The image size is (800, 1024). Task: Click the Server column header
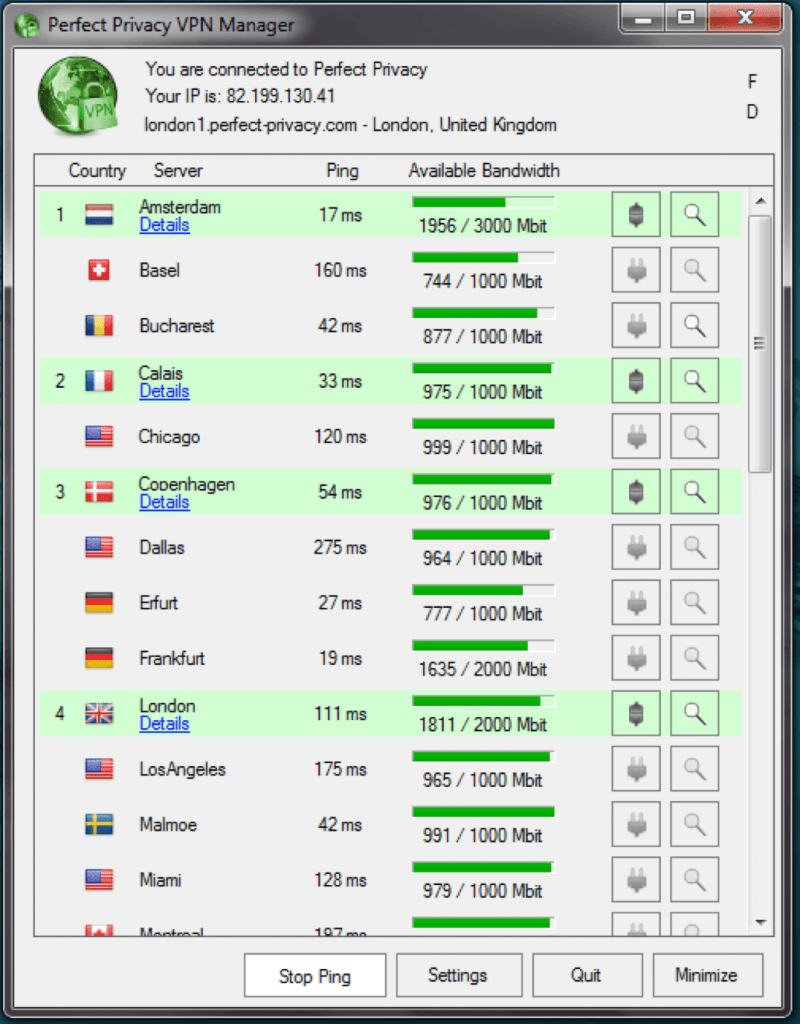178,171
